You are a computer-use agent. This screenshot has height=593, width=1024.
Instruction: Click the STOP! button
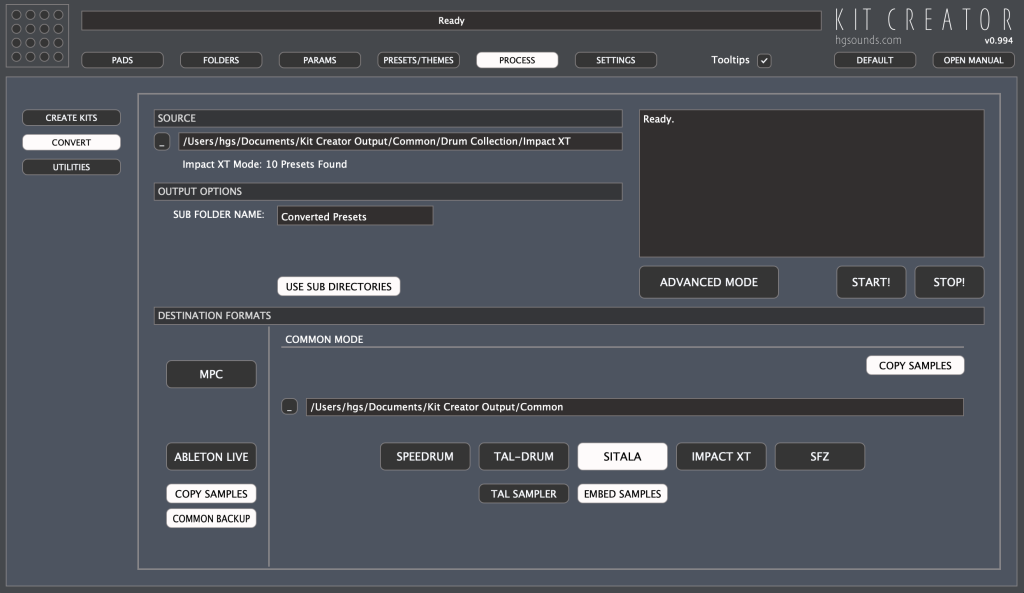point(949,282)
